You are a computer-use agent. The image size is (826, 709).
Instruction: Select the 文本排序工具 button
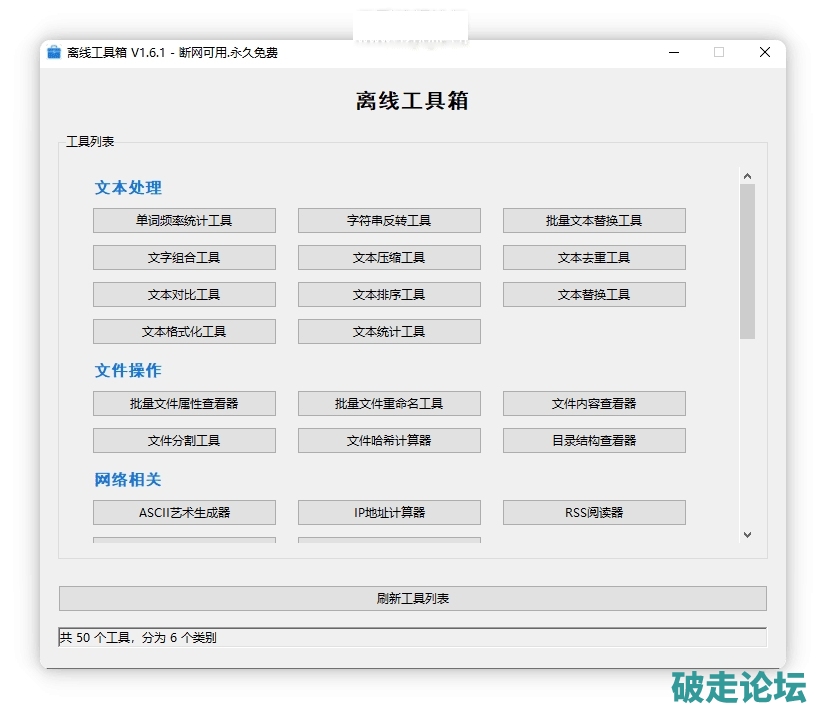coord(389,295)
